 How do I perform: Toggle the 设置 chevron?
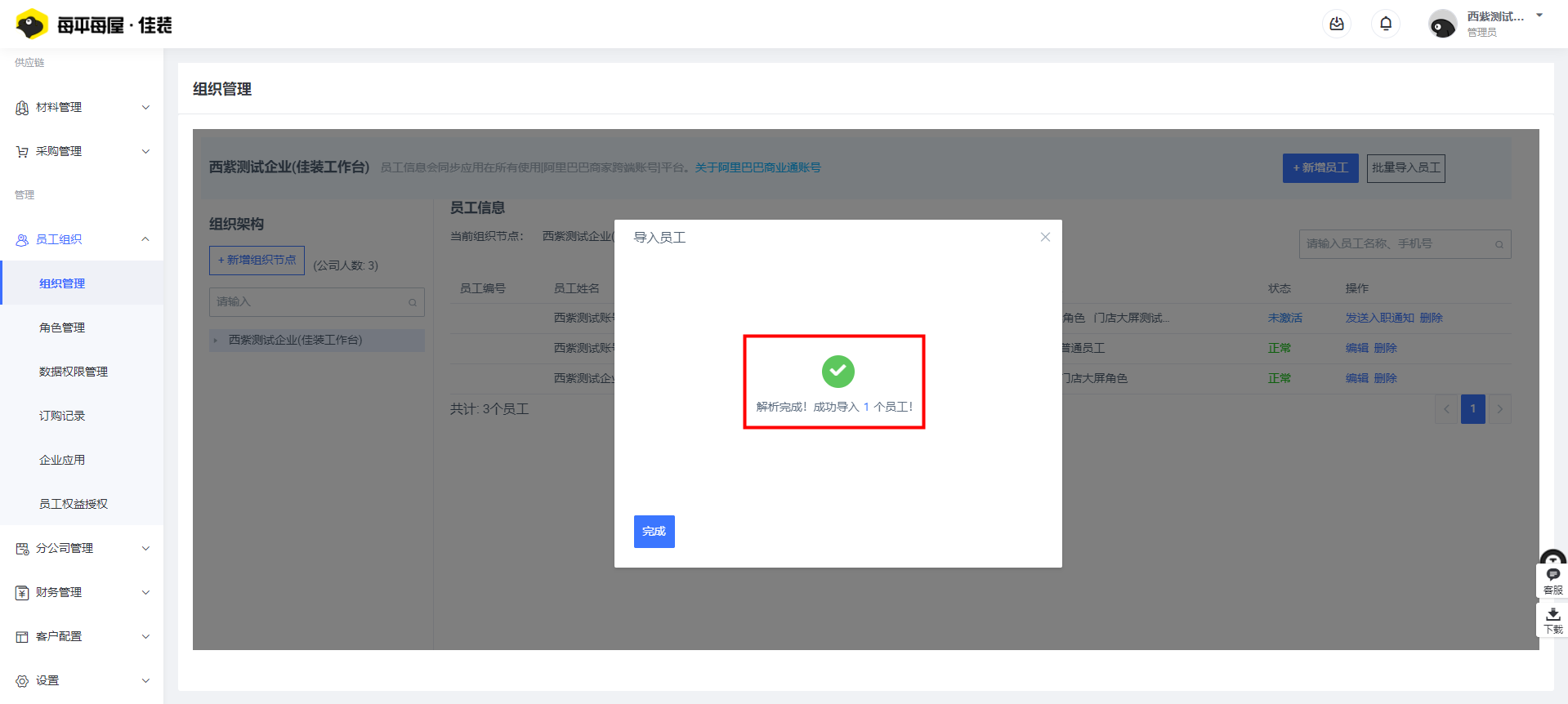coord(145,680)
